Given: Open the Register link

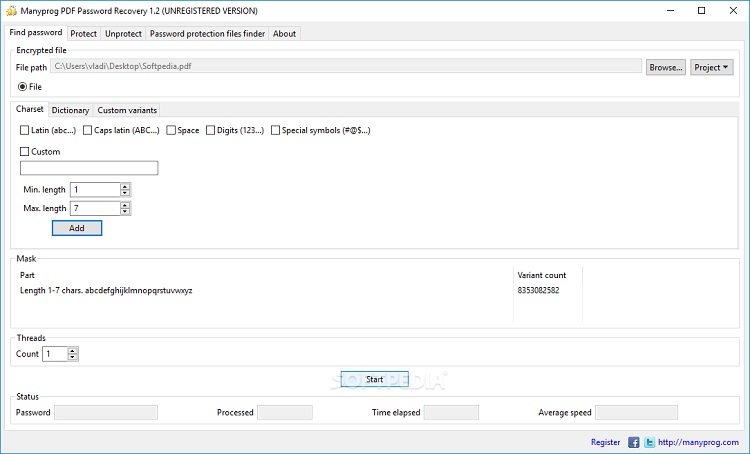Looking at the screenshot, I should click(x=605, y=442).
